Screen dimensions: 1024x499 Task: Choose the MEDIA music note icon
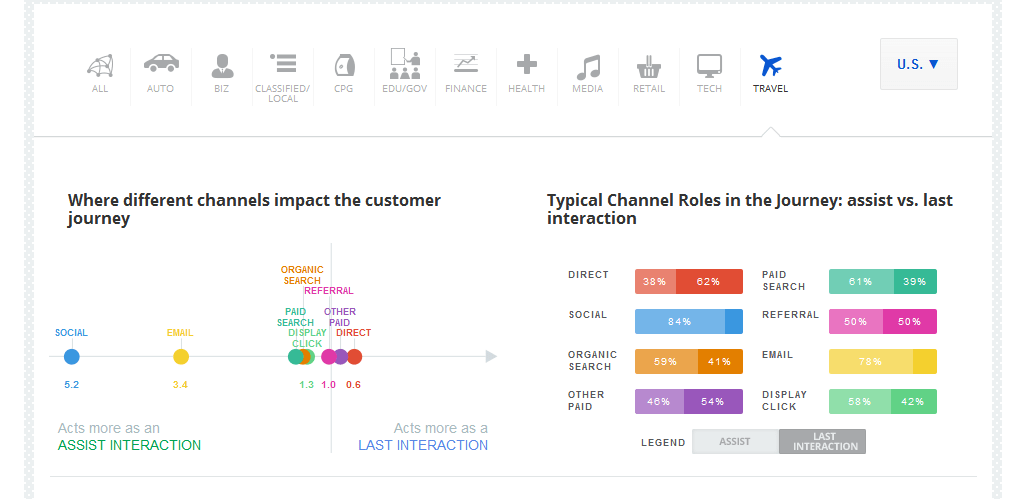pyautogui.click(x=588, y=66)
